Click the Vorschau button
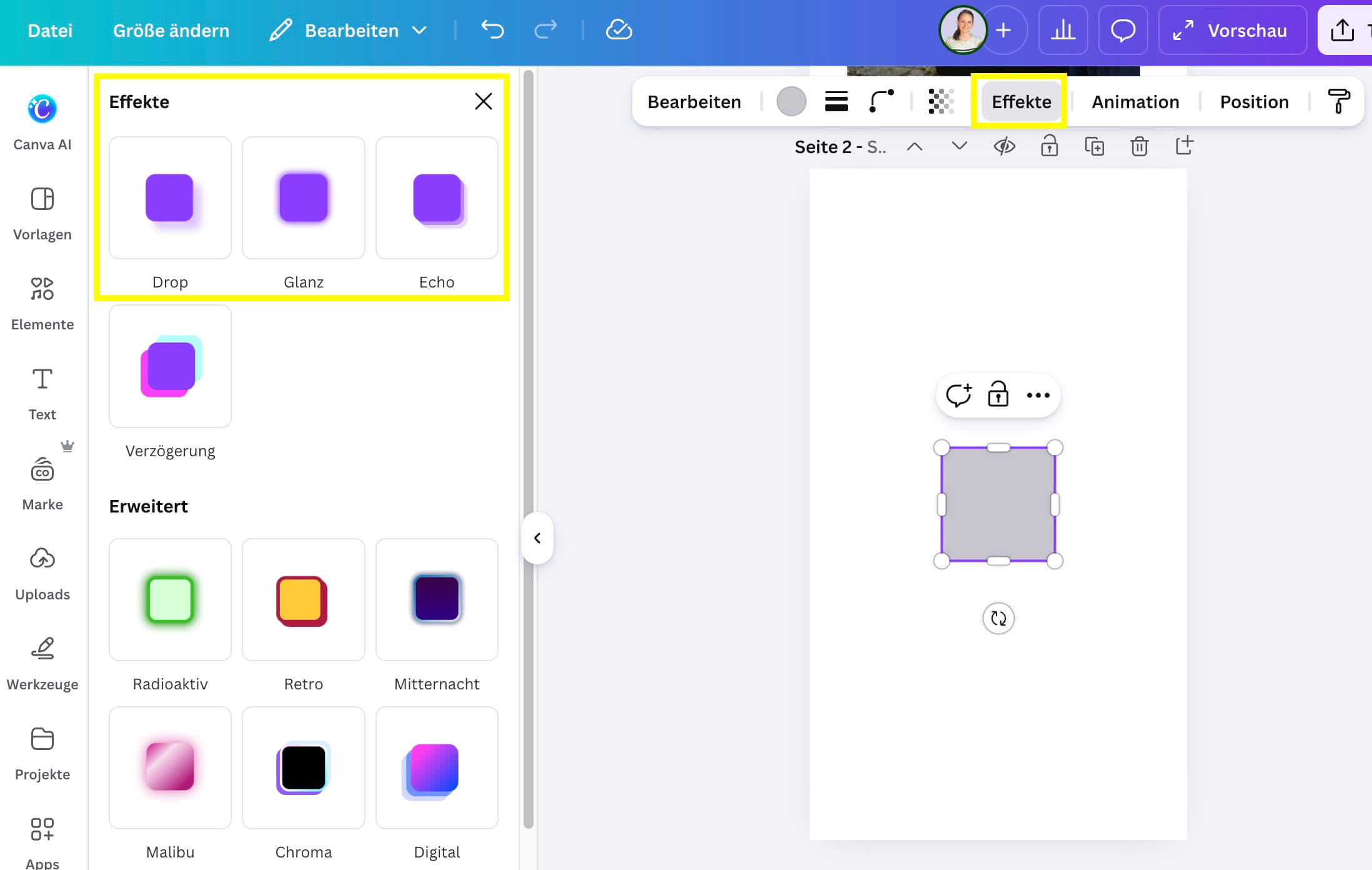Image resolution: width=1372 pixels, height=870 pixels. click(x=1232, y=30)
